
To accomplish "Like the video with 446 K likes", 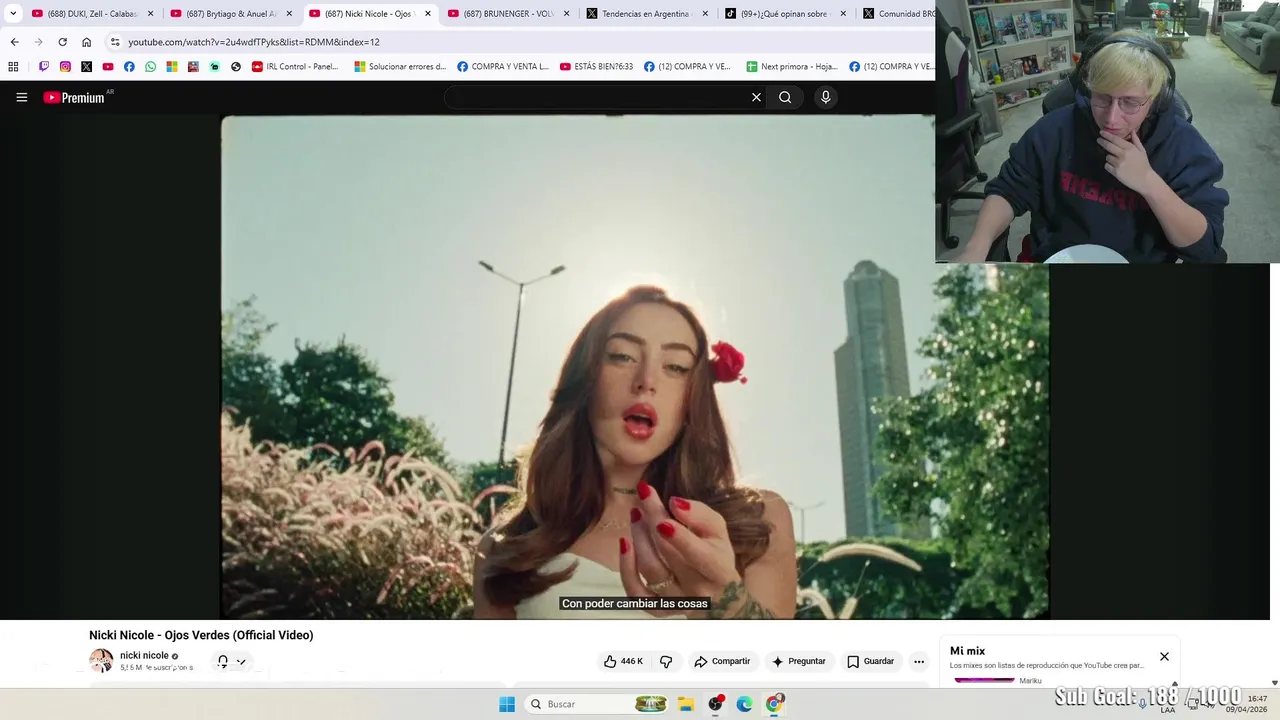I will pyautogui.click(x=623, y=661).
